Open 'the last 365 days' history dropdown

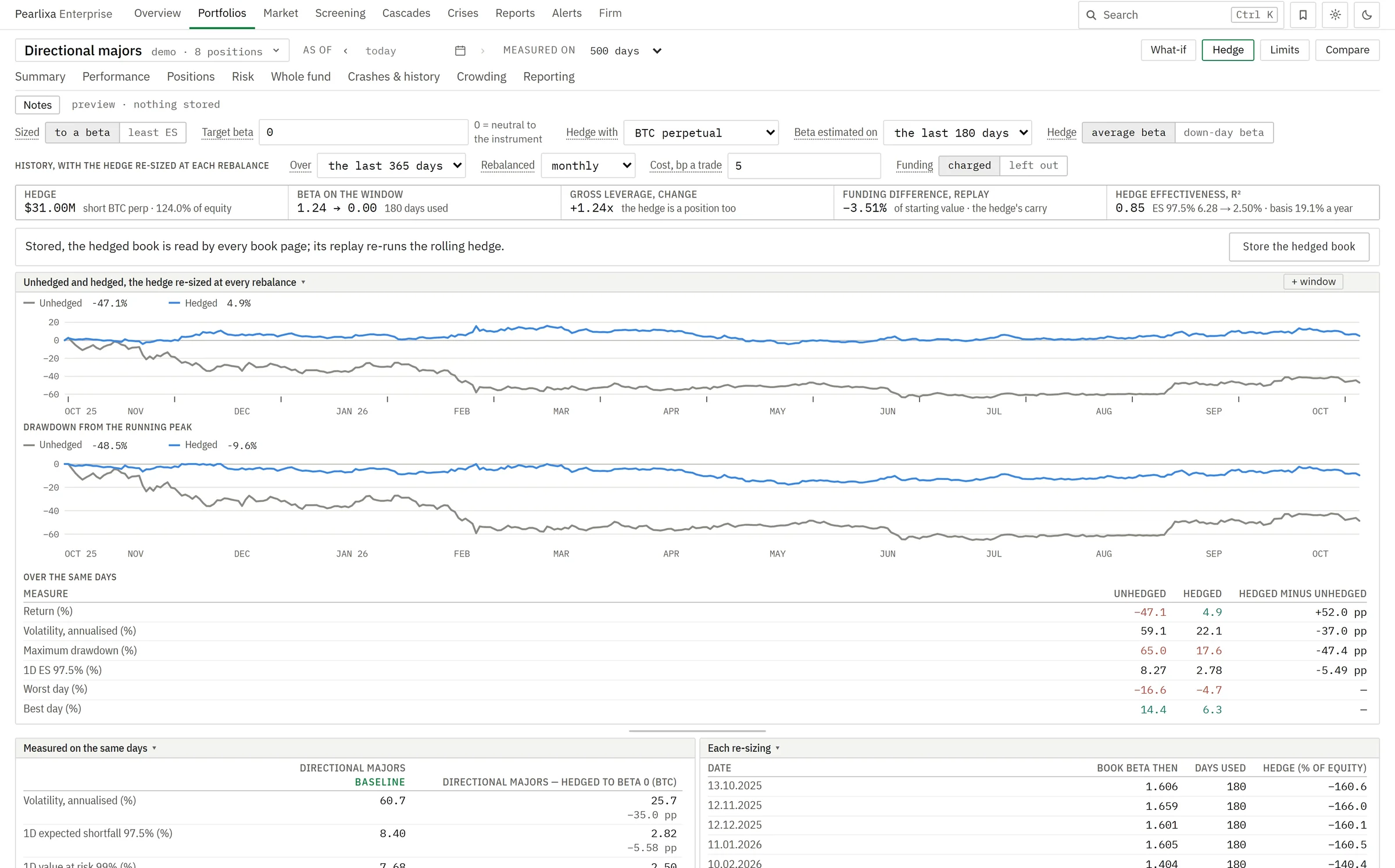pos(391,166)
